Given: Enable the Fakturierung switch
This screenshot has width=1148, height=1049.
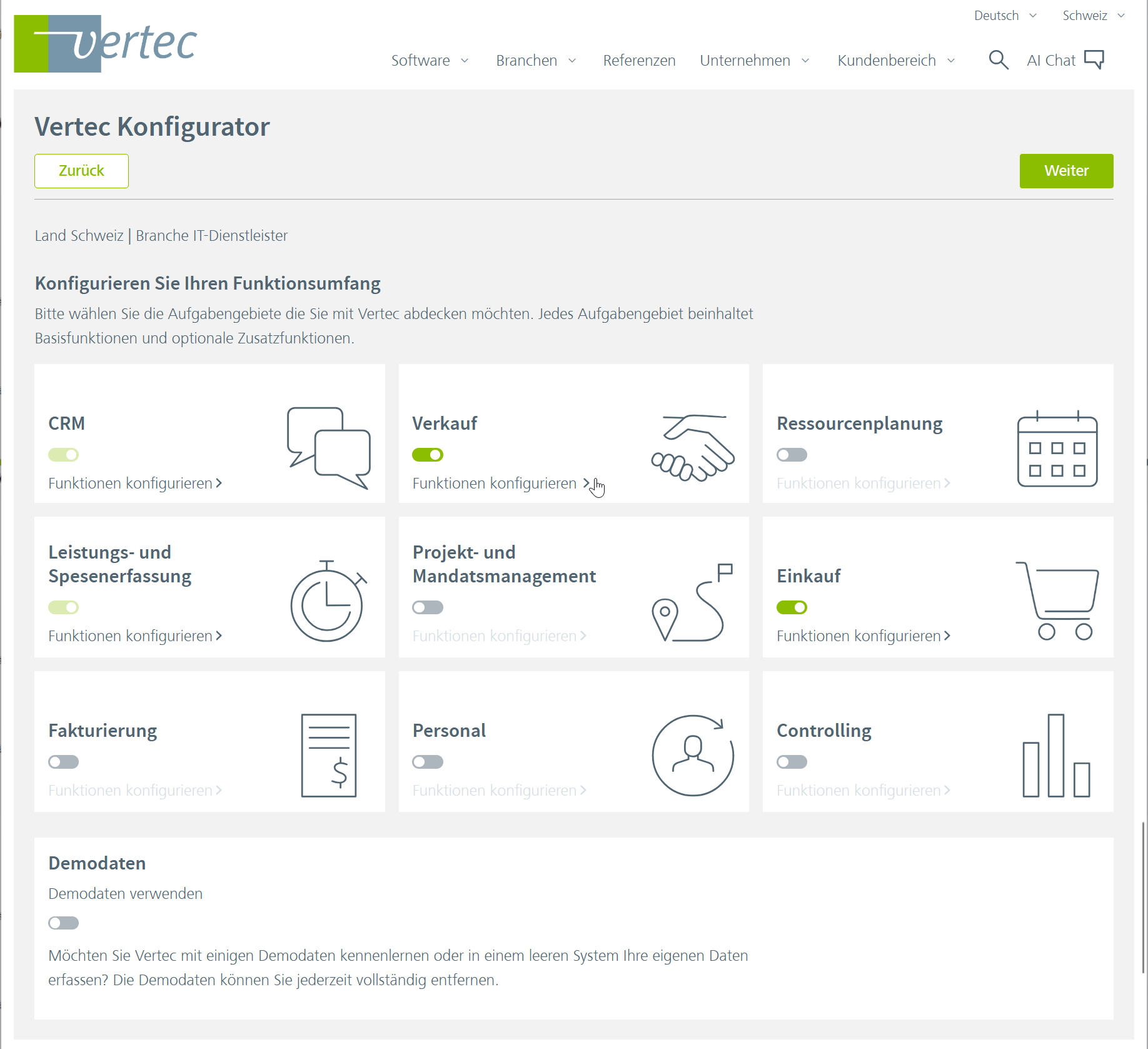Looking at the screenshot, I should pyautogui.click(x=64, y=762).
